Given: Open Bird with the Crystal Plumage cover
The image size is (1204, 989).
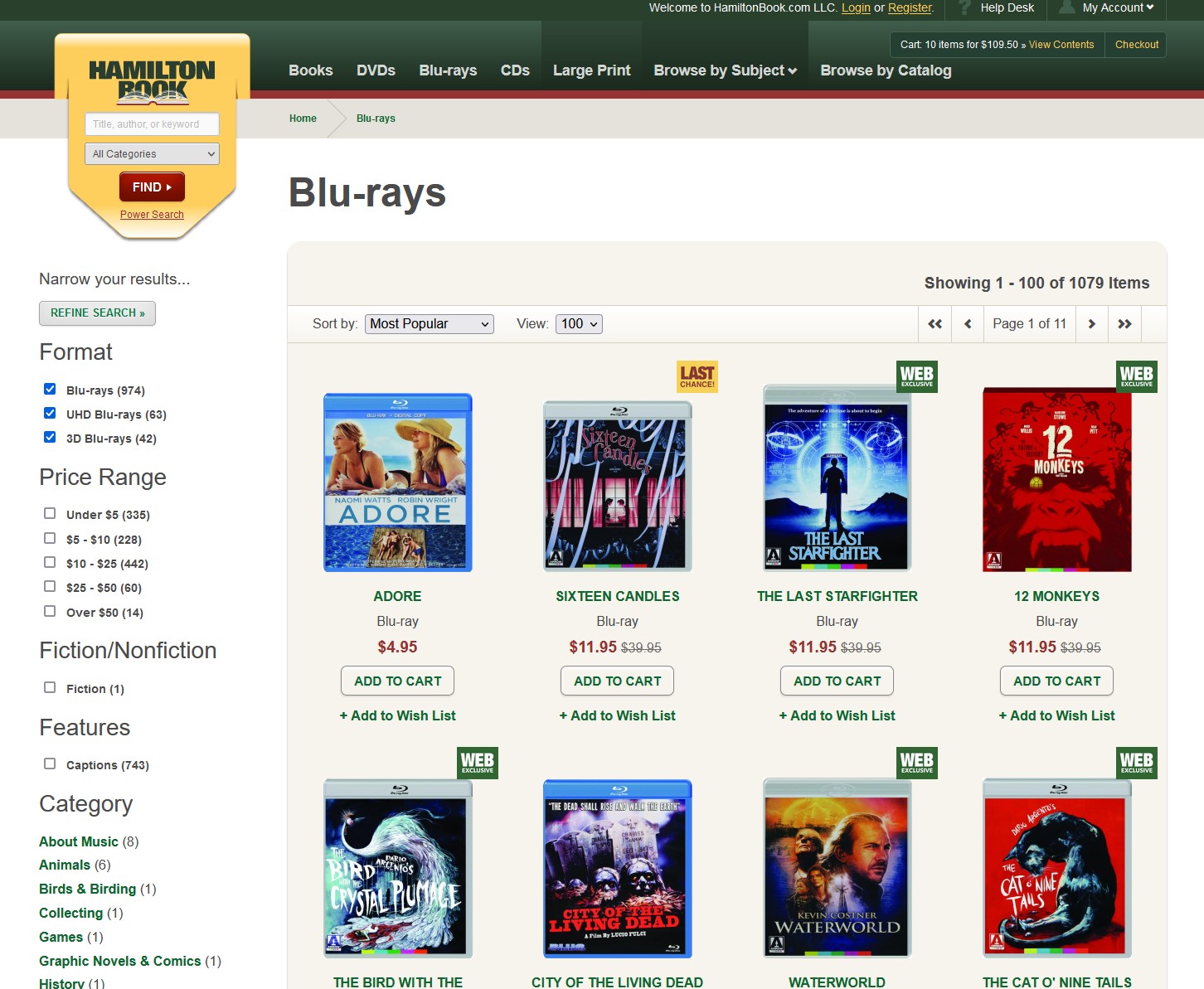Looking at the screenshot, I should point(398,868).
